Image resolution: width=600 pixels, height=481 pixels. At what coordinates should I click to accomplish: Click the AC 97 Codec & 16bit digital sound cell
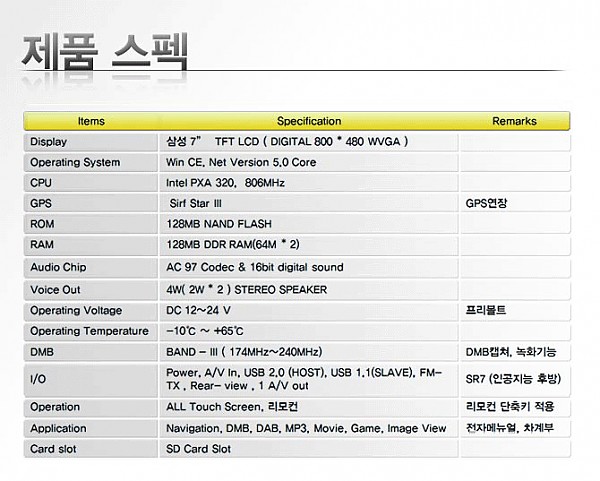point(308,267)
